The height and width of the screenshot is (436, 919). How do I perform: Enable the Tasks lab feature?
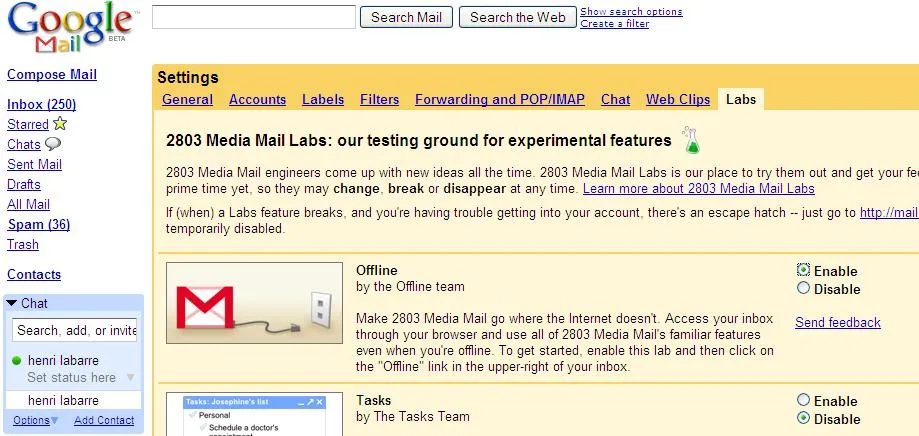pos(803,400)
